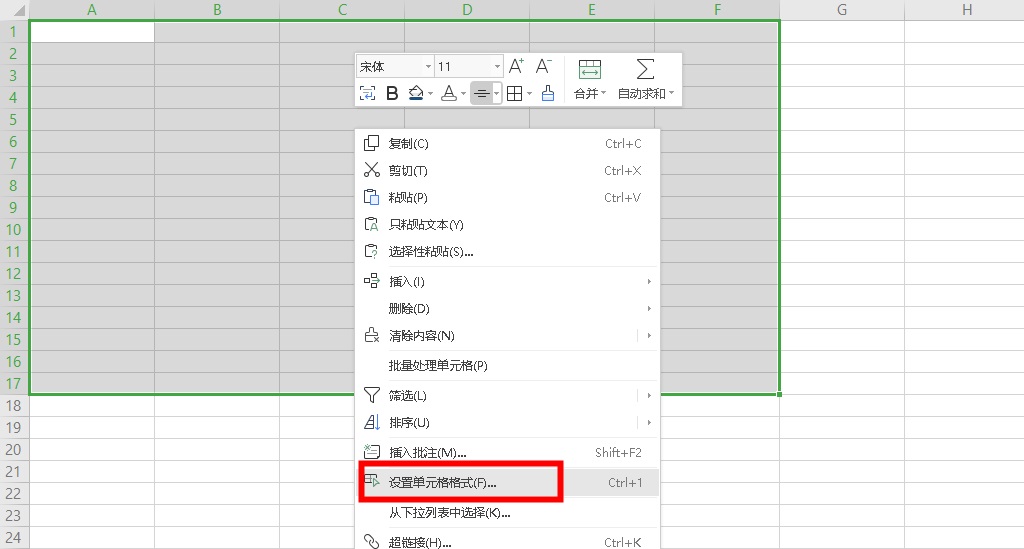This screenshot has height=549, width=1024.
Task: Select 排序(U) menu entry
Action: point(507,422)
